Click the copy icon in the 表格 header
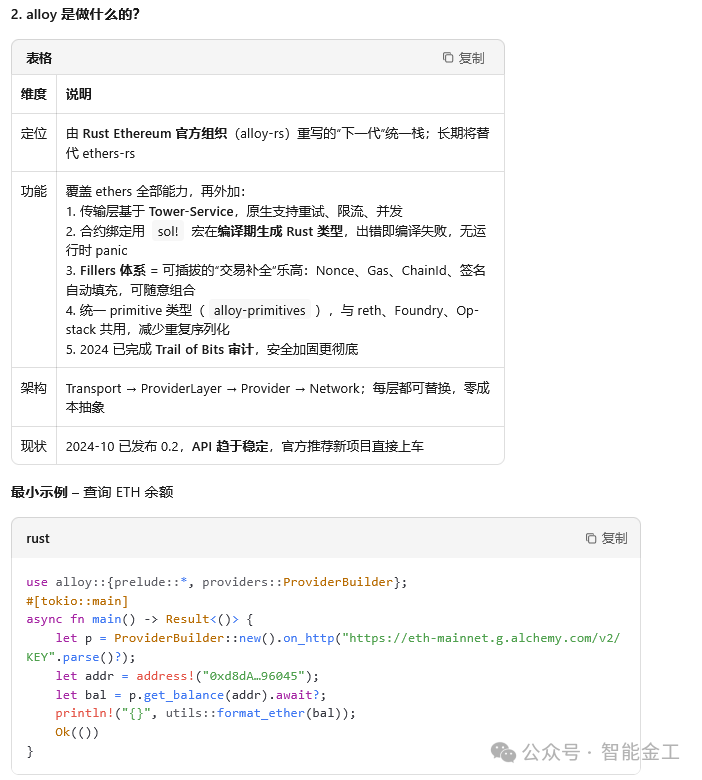702x780 pixels. 448,58
